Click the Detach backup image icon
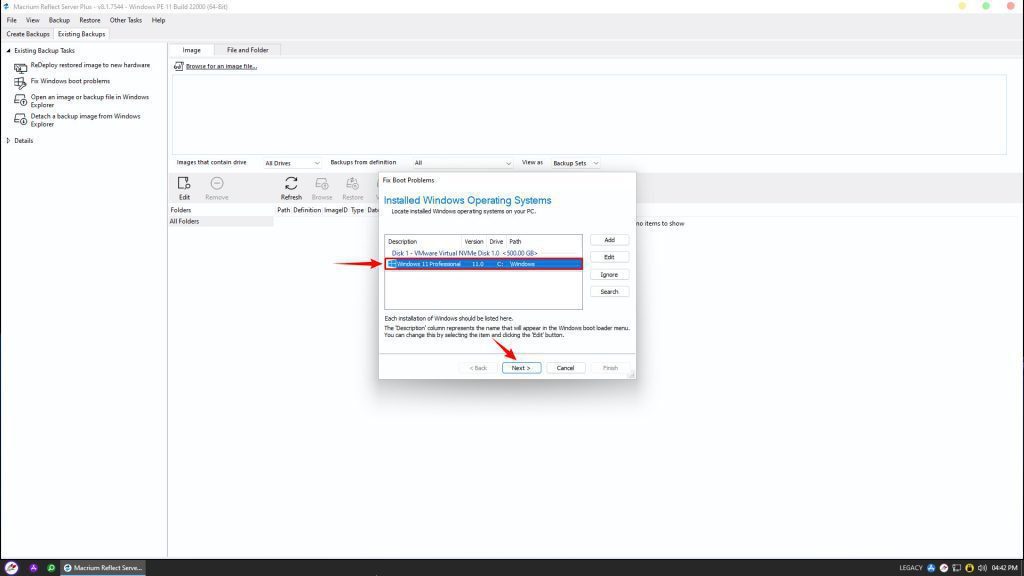The image size is (1024, 576). coord(20,120)
